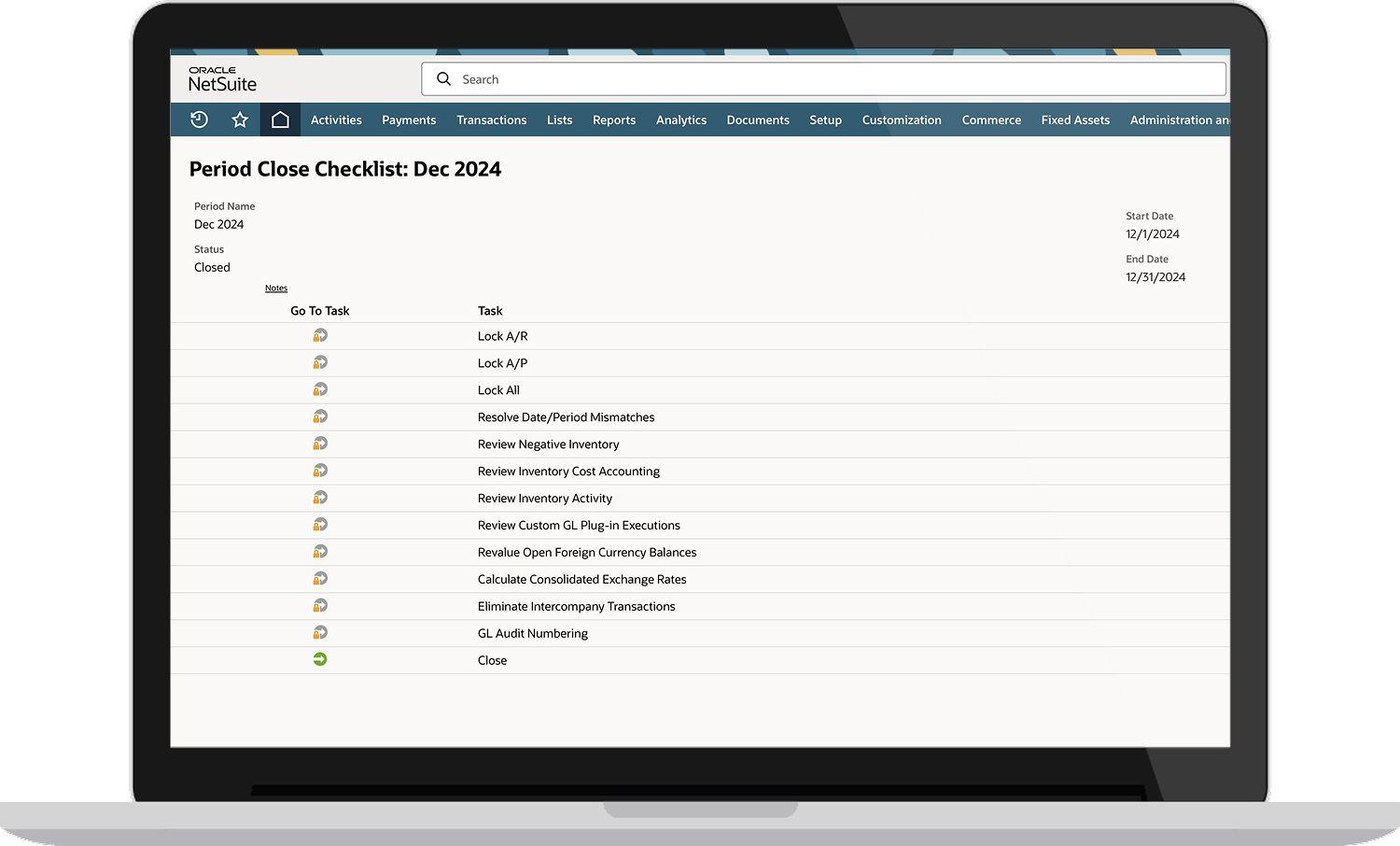Select the Lock A/R task text
This screenshot has height=846, width=1400.
(503, 336)
